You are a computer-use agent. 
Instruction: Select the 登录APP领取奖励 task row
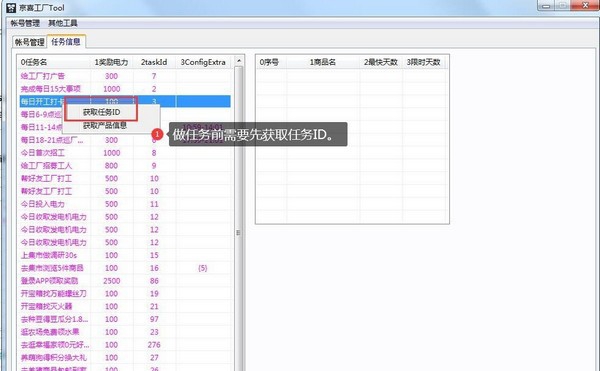point(124,281)
